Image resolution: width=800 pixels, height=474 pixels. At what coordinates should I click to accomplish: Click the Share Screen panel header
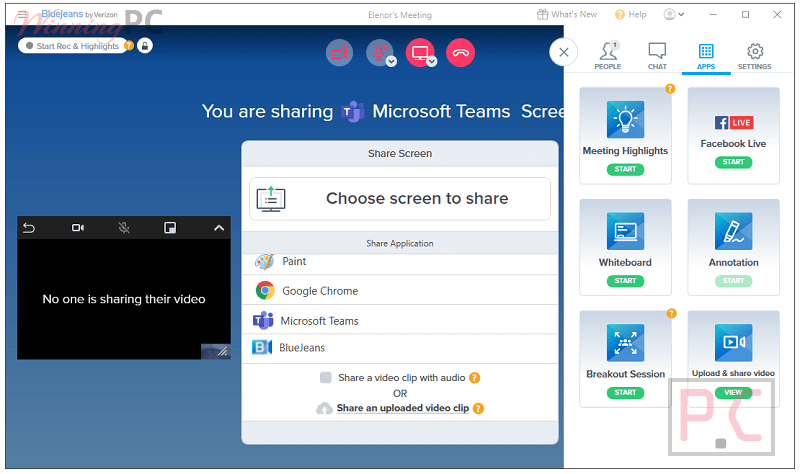click(399, 153)
